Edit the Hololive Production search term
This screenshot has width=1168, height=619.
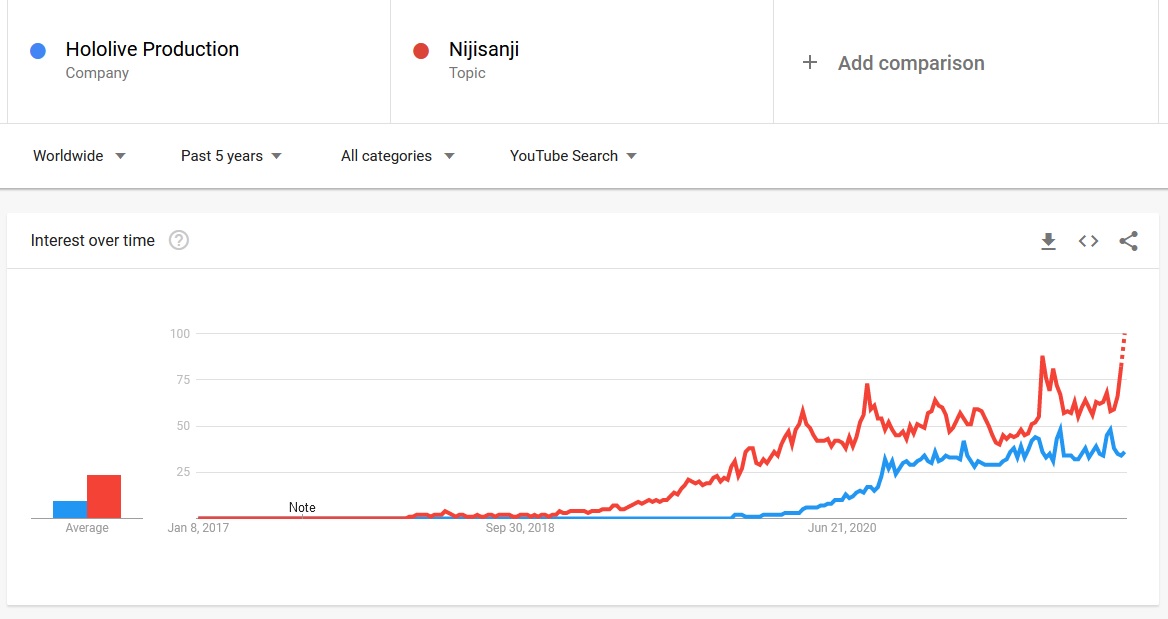tap(152, 49)
